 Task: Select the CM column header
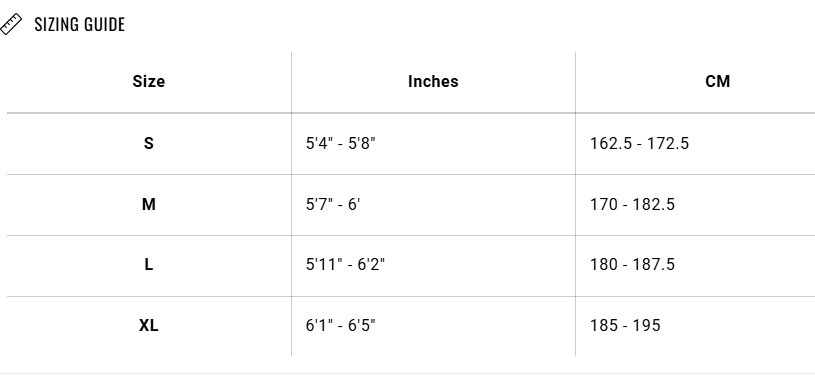click(x=717, y=82)
